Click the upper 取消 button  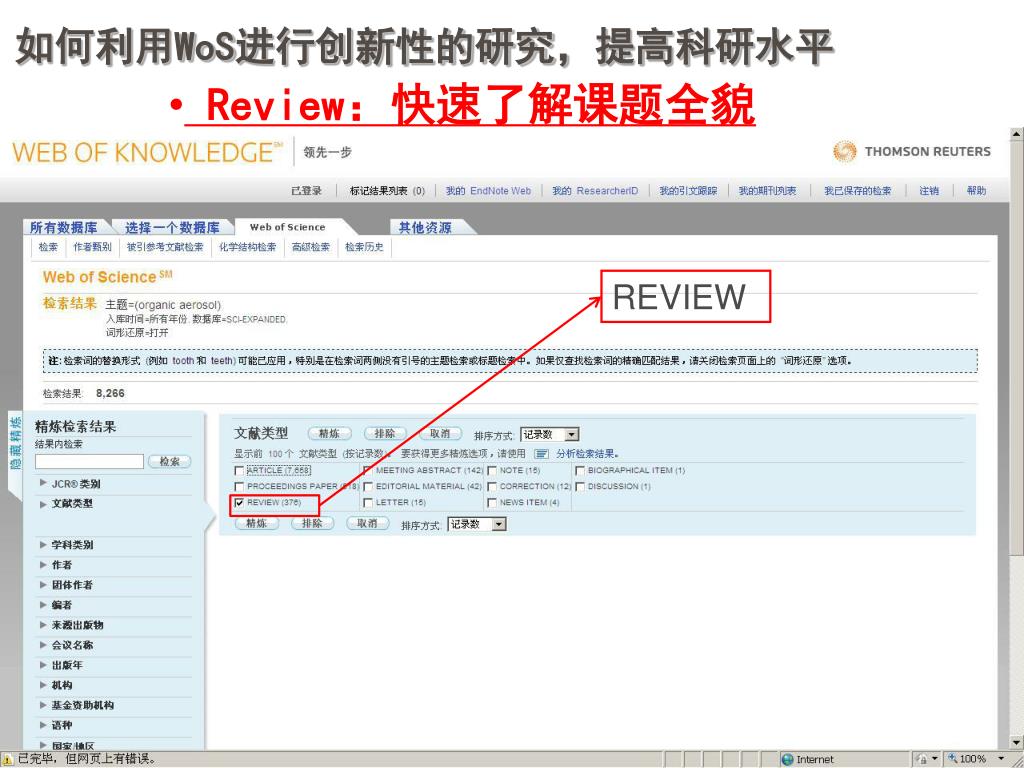440,434
